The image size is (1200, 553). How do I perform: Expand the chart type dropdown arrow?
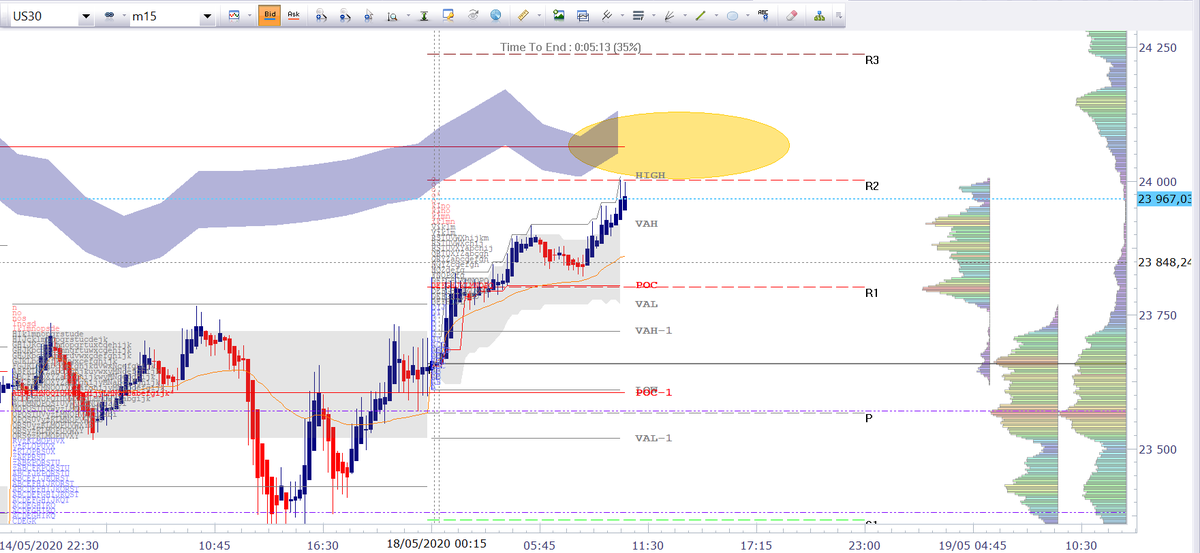250,16
